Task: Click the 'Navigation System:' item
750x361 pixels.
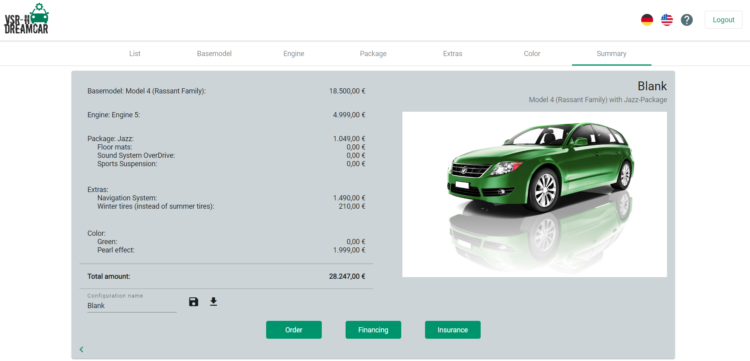Action: (127, 198)
